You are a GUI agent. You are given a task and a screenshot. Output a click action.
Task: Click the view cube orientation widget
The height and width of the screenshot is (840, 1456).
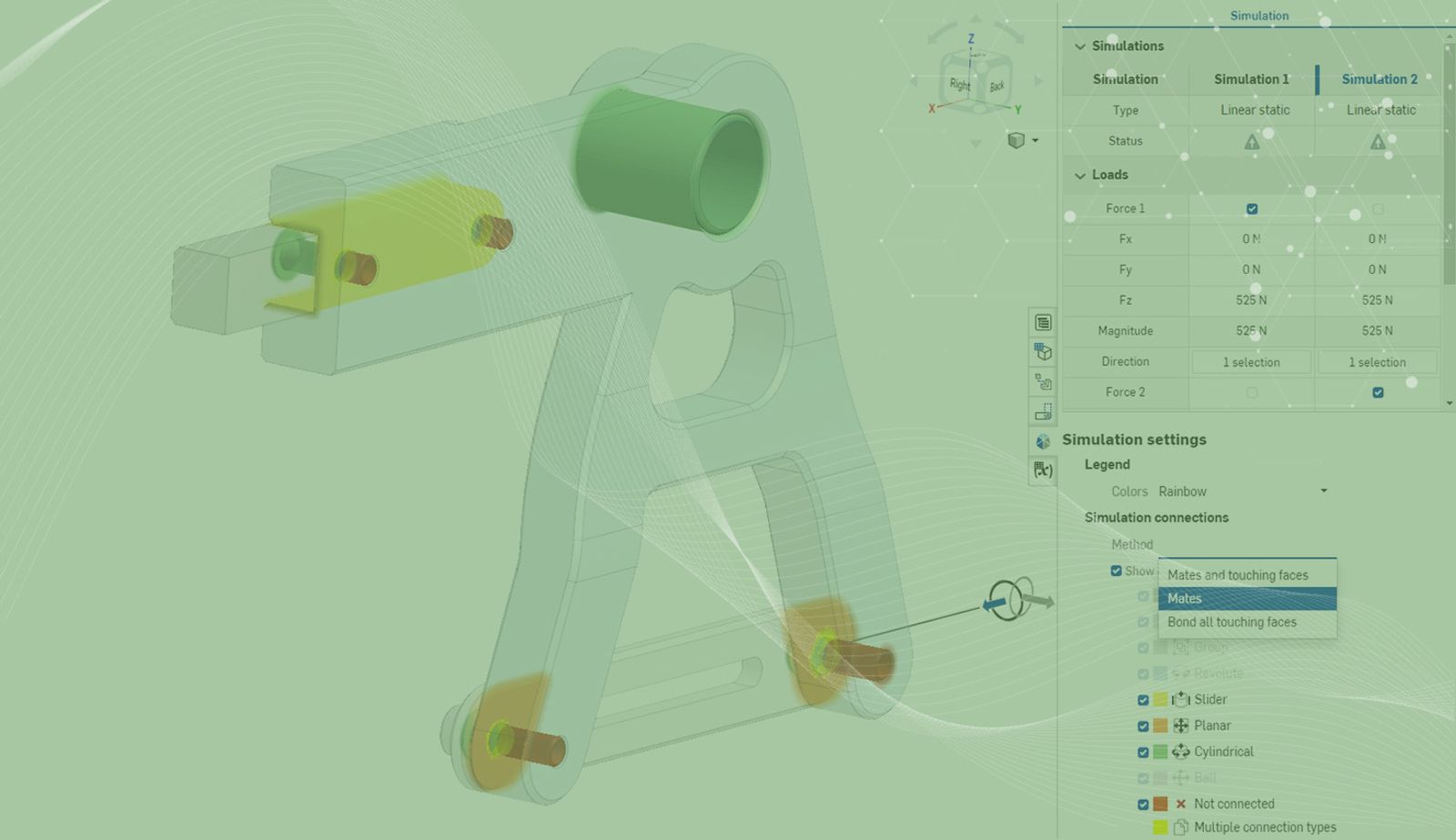(974, 82)
